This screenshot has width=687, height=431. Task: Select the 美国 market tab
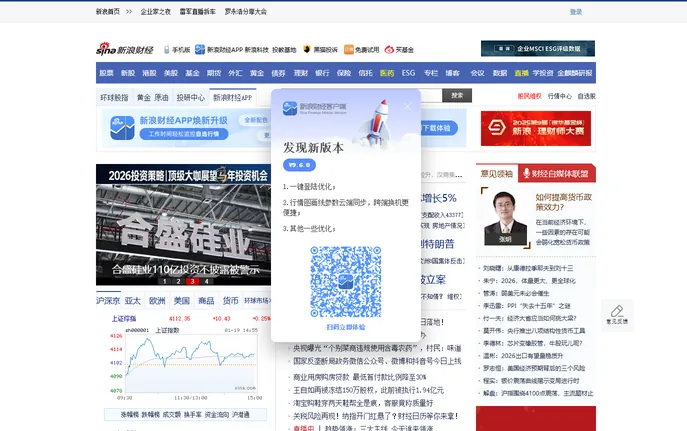click(x=182, y=300)
